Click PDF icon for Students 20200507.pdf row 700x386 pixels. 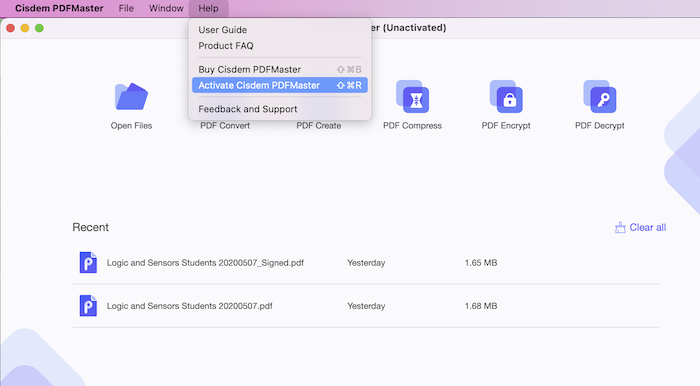point(88,306)
